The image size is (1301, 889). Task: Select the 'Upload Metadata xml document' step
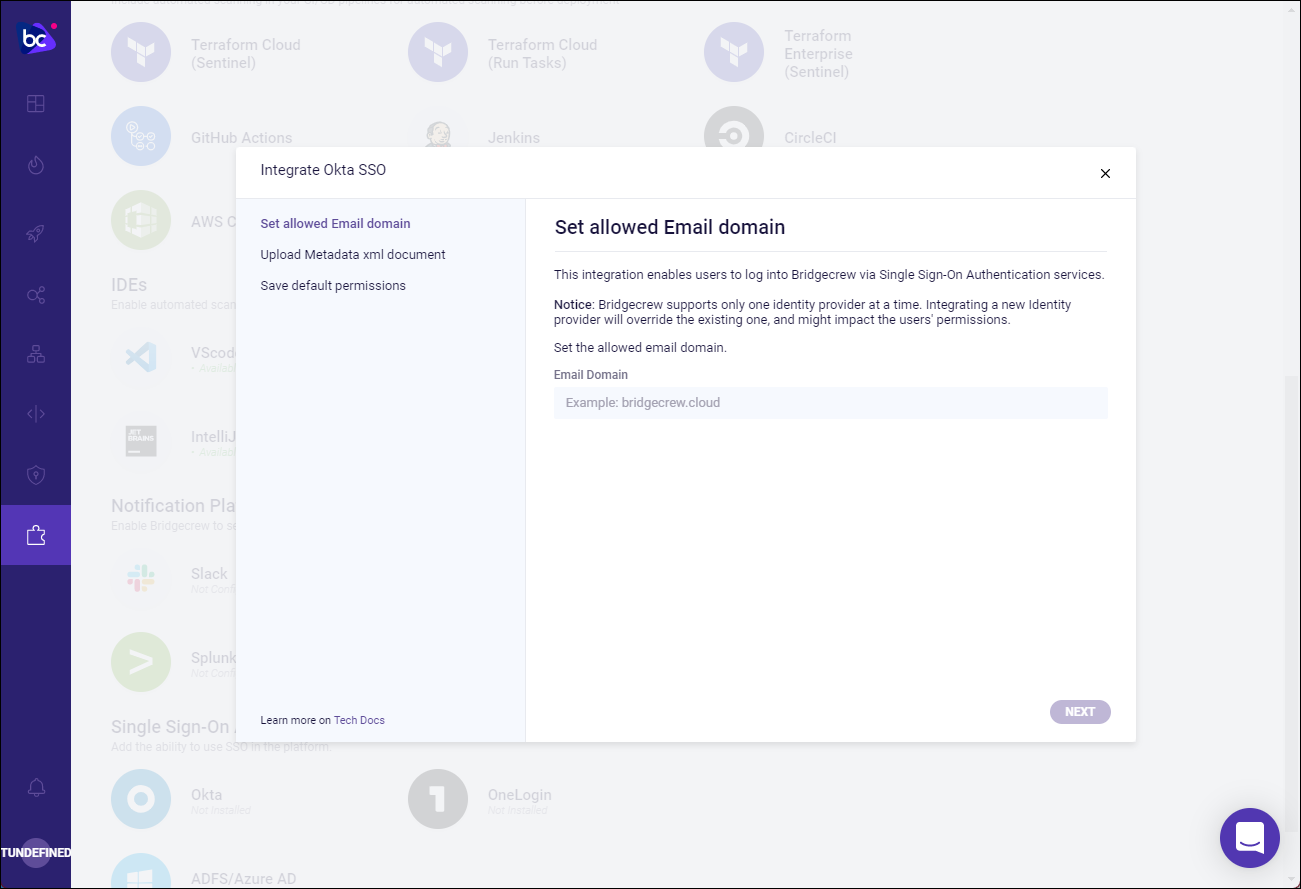(x=353, y=255)
